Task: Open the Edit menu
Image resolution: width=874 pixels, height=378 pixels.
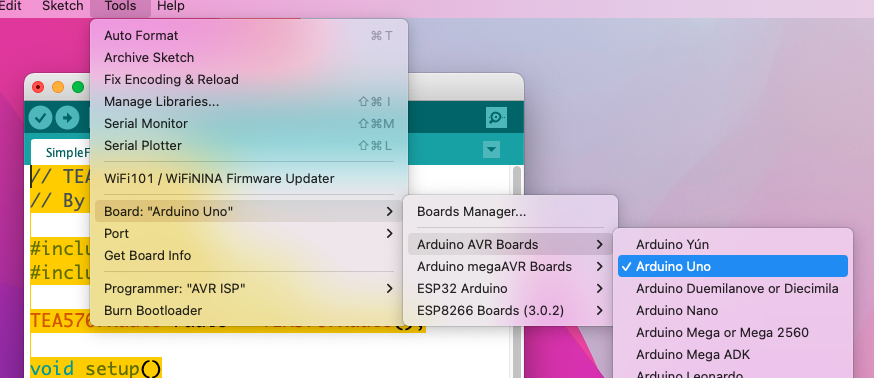Action: click(11, 7)
